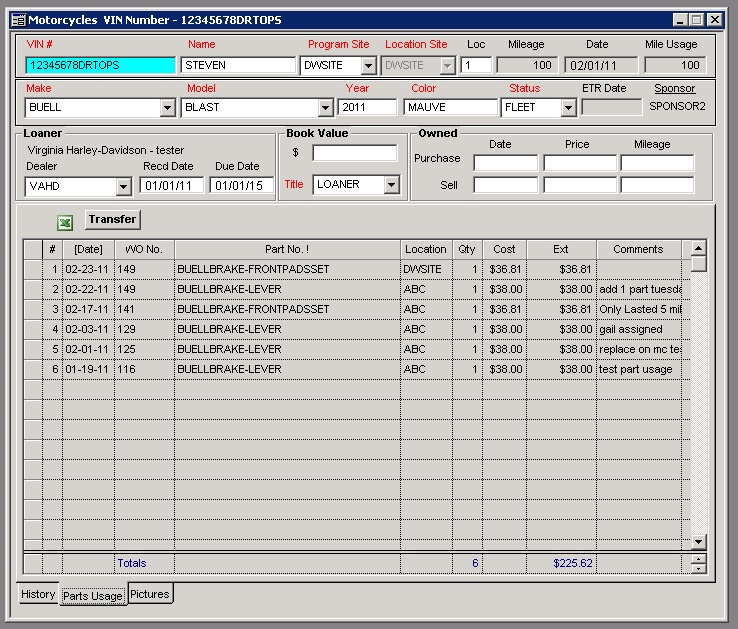Image resolution: width=738 pixels, height=629 pixels.
Task: Switch to the History tab
Action: [x=38, y=594]
